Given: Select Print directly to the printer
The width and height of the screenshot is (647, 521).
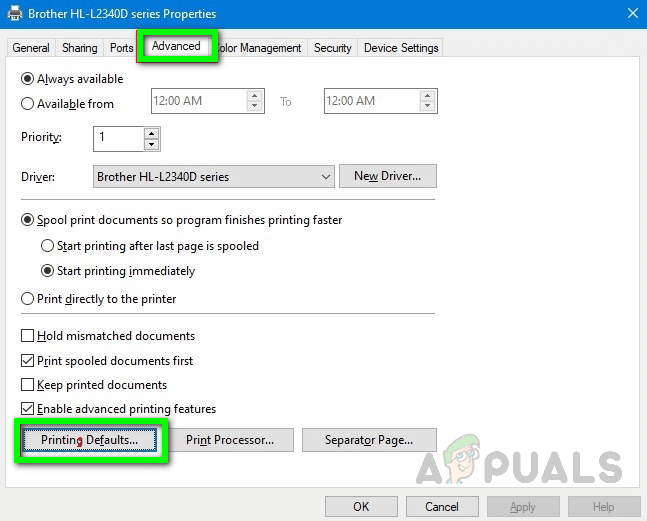Looking at the screenshot, I should pyautogui.click(x=28, y=299).
